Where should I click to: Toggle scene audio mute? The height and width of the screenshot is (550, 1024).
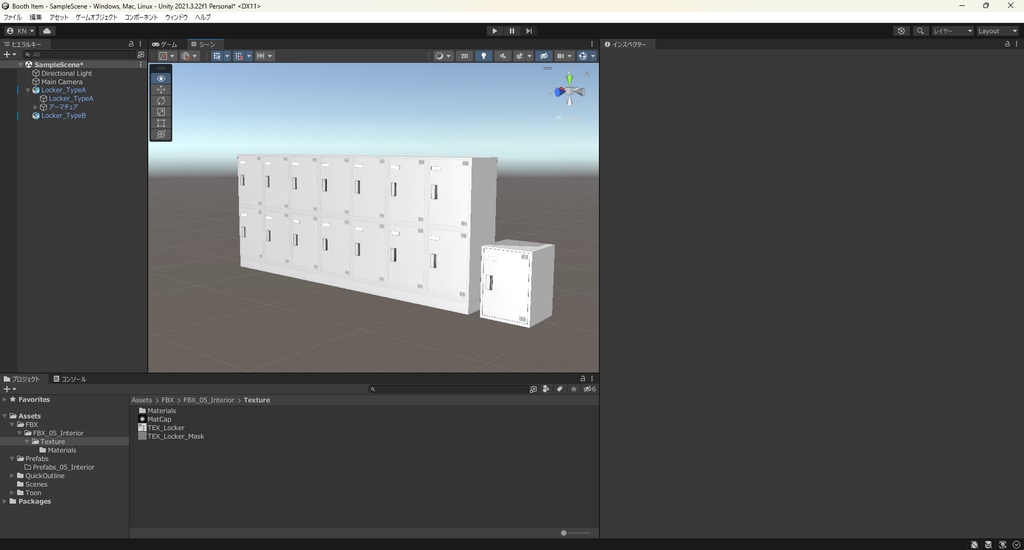pos(502,56)
